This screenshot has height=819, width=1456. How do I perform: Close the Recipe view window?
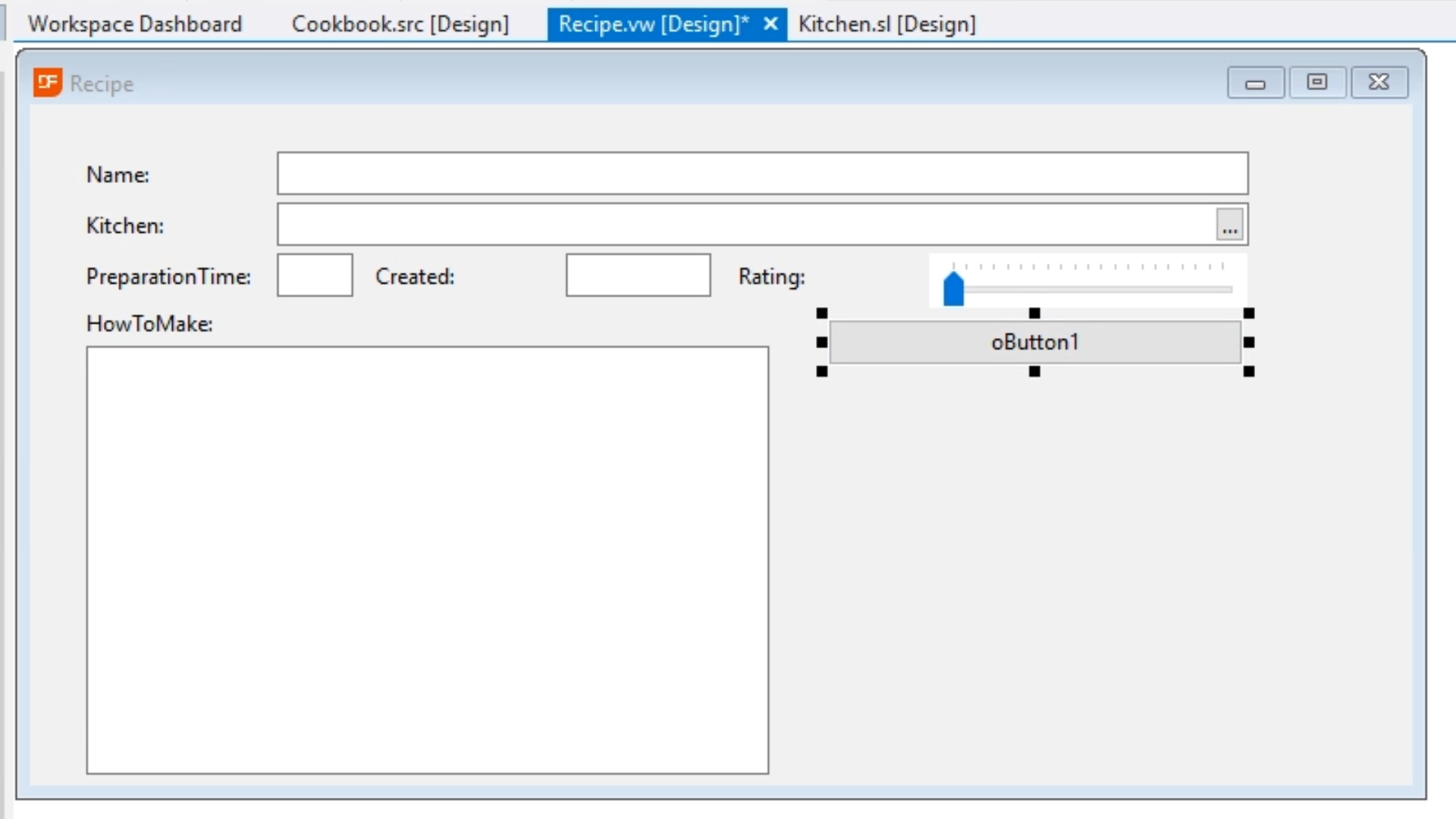1379,82
